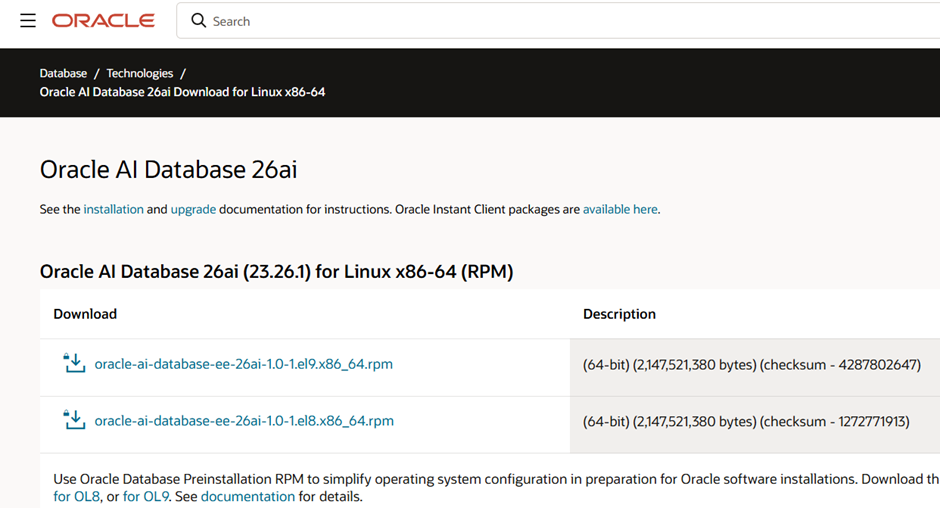Open the 'for OL9' preinstallation link
This screenshot has height=508, width=940.
click(x=146, y=496)
